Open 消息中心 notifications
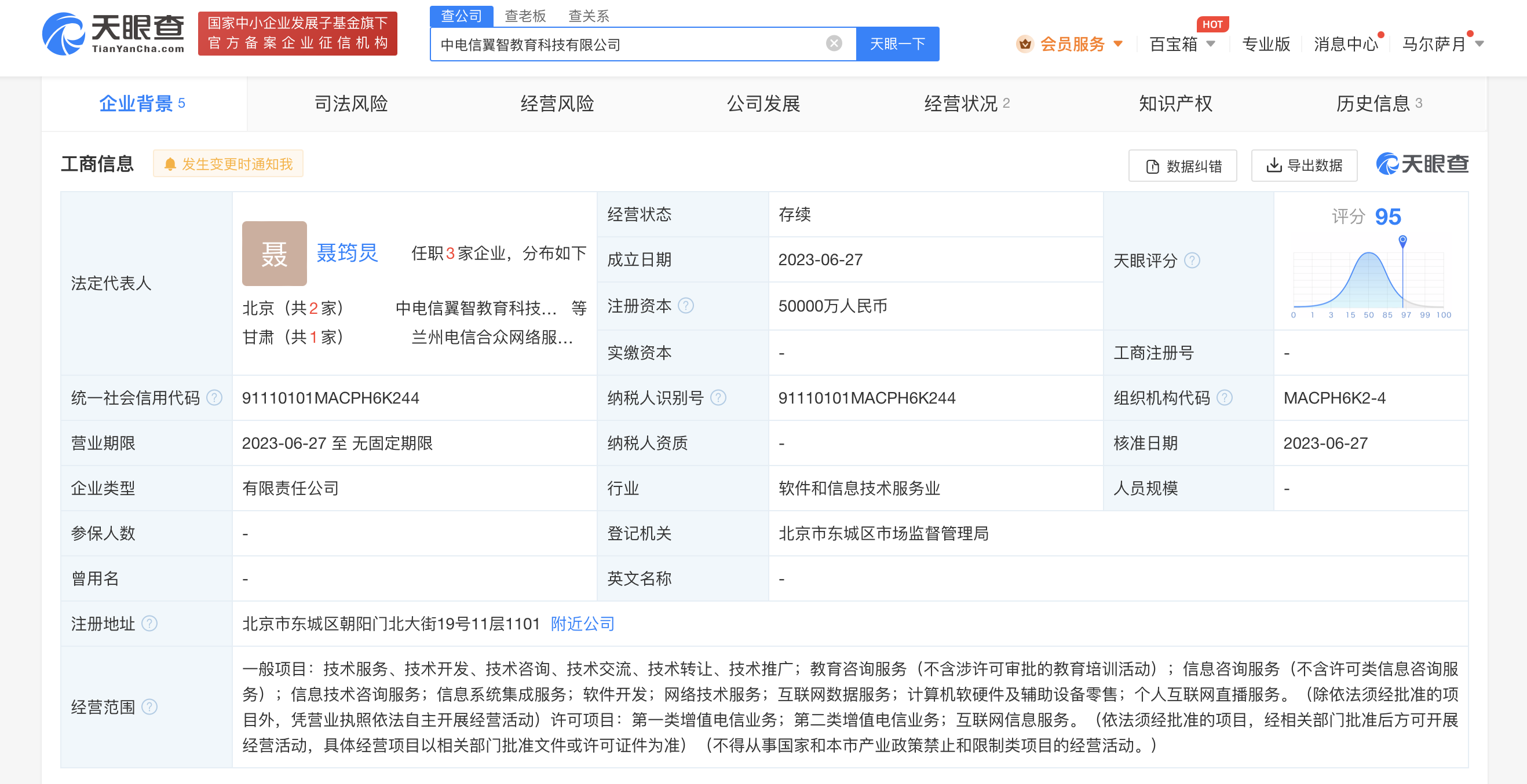The image size is (1527, 784). 1346,44
